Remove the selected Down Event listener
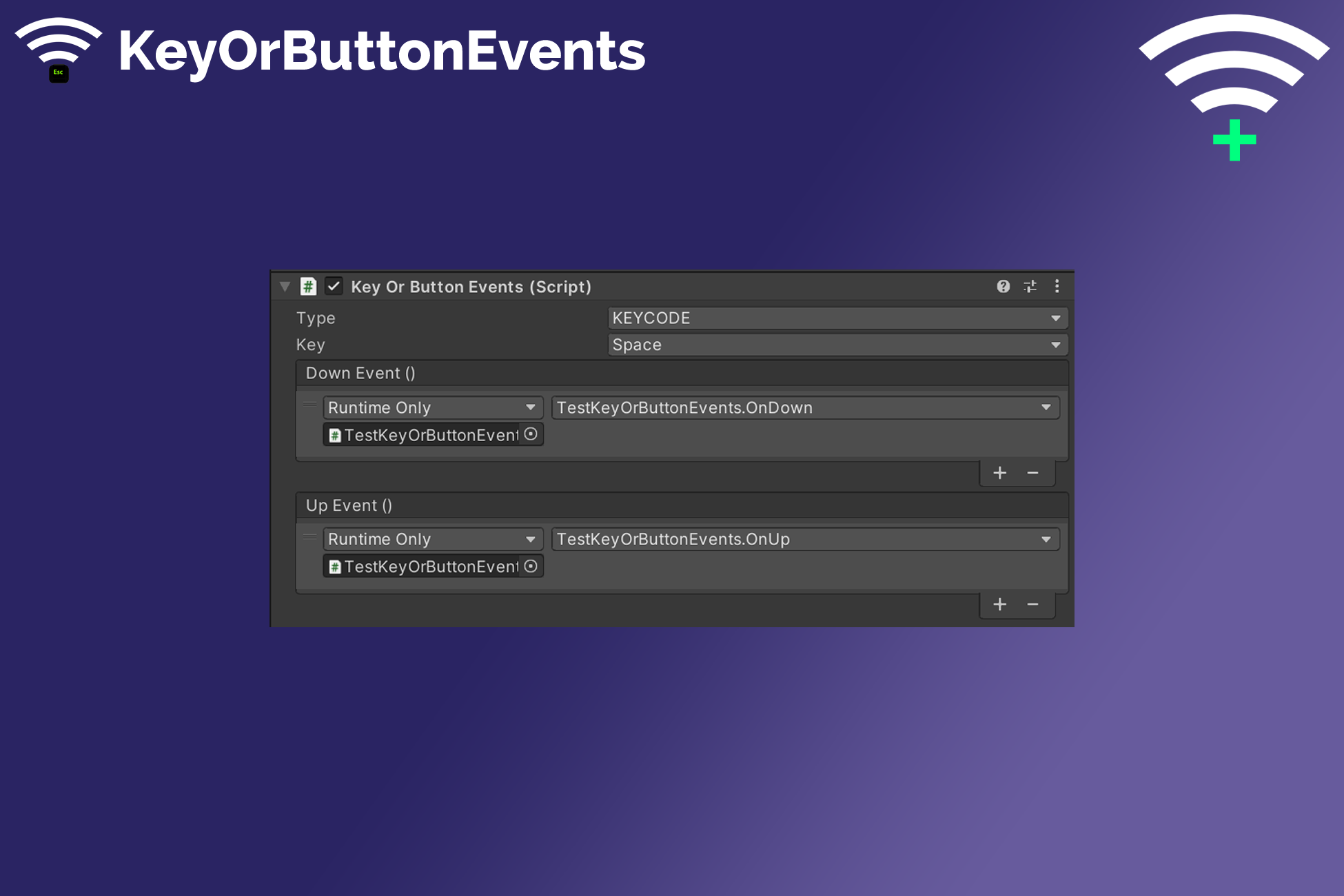The image size is (1344, 896). tap(1032, 473)
